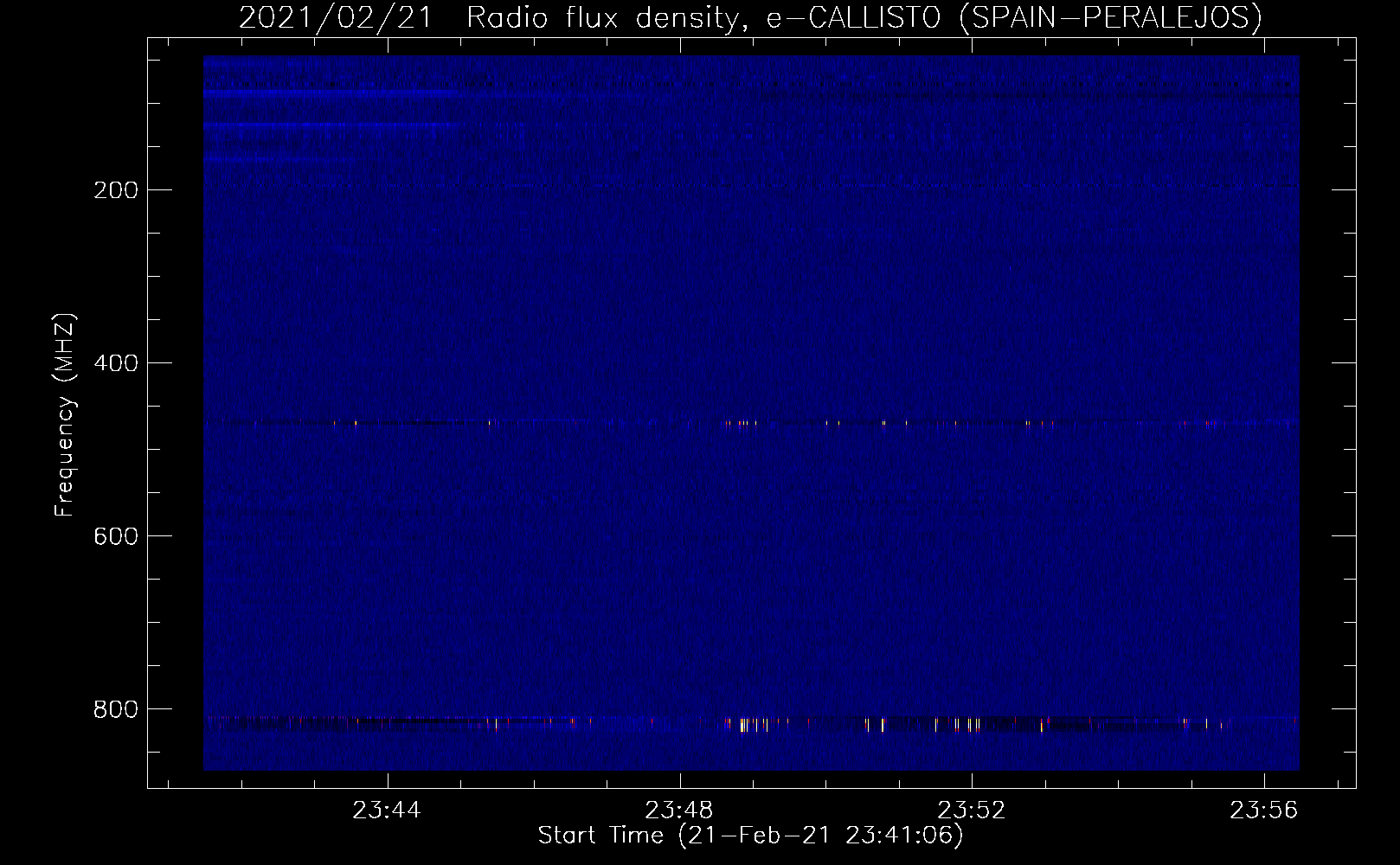
Task: Click the 'Frequency (MHZ)' axis label
Action: (65, 414)
